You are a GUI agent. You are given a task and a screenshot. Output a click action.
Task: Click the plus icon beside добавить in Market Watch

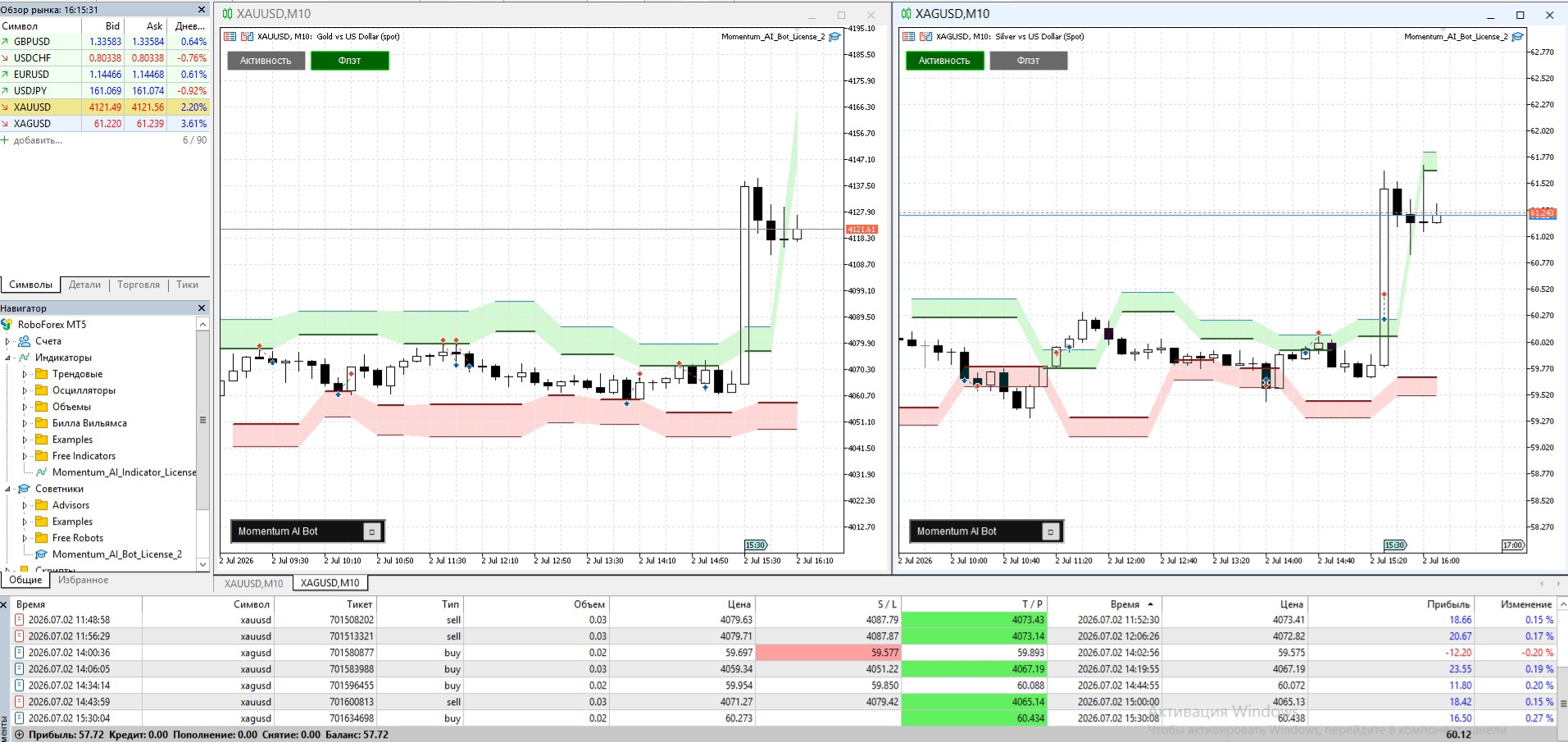pyautogui.click(x=5, y=140)
